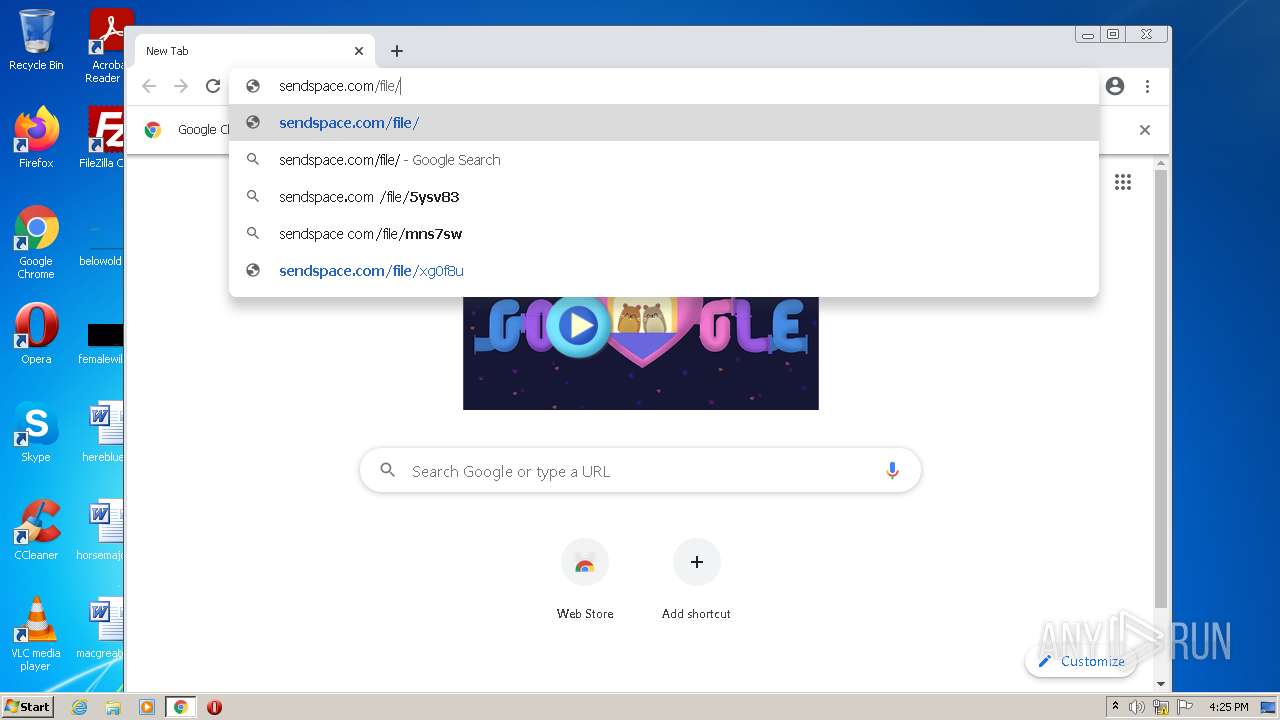This screenshot has height=720, width=1280.
Task: Open the hereblue Word document icon
Action: click(105, 432)
